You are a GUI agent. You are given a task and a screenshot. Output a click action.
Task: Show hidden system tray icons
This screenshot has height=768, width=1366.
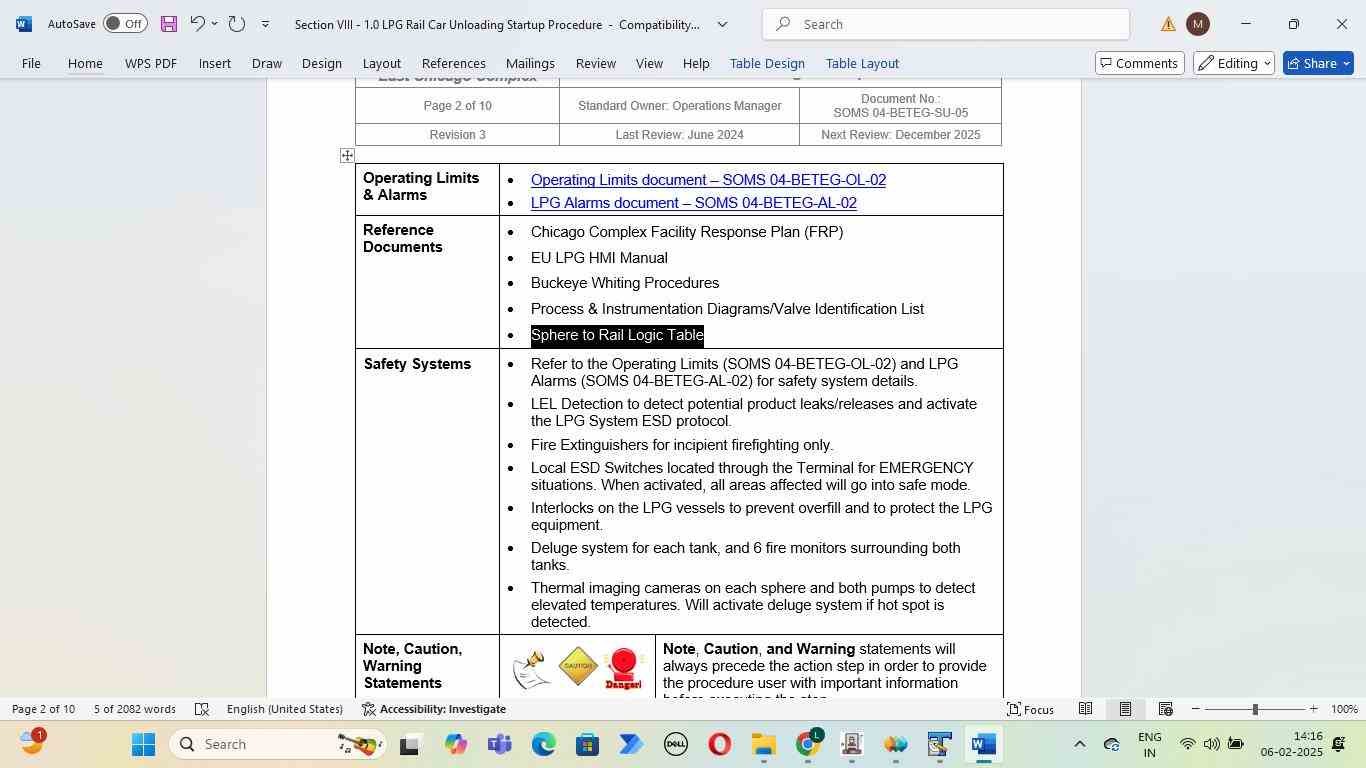point(1079,744)
